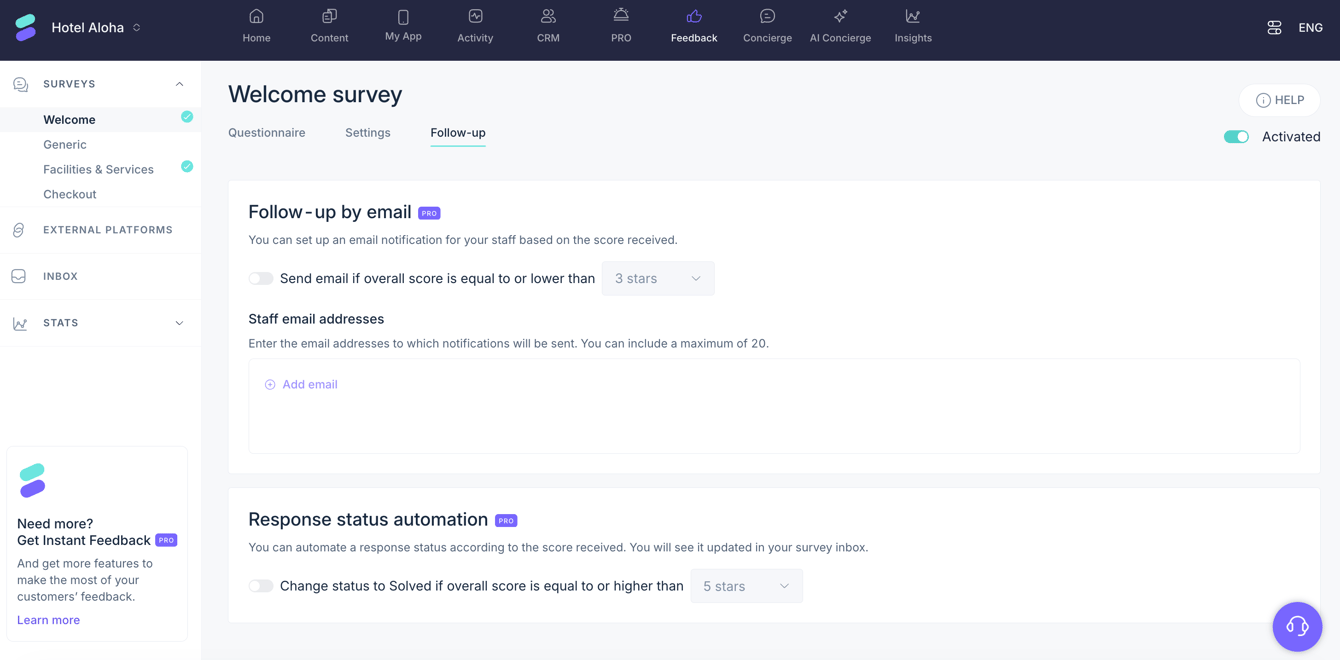Switch to the Settings tab
This screenshot has width=1340, height=660.
(368, 132)
